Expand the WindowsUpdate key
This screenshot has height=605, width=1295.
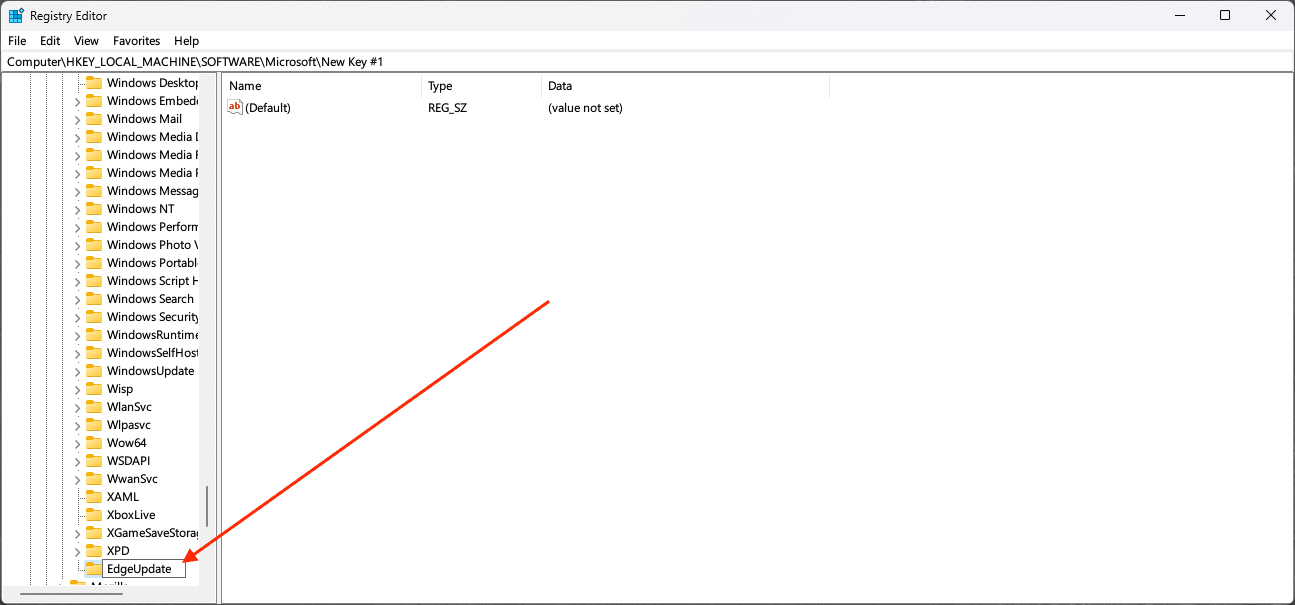pos(77,371)
